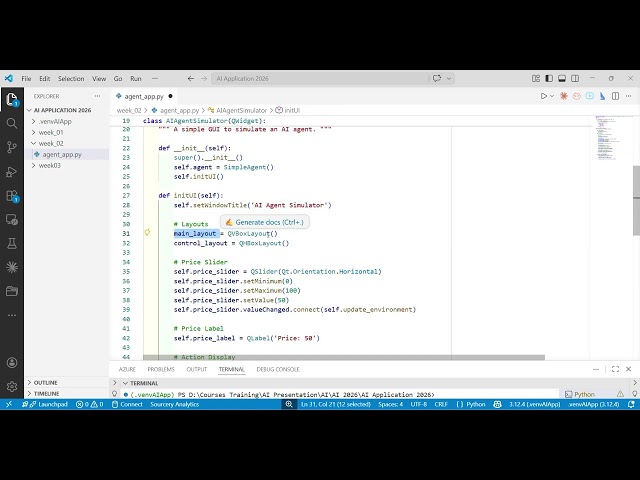Screen dimensions: 640x480
Task: Click the lightbulb code action on line 31
Action: tap(147, 233)
